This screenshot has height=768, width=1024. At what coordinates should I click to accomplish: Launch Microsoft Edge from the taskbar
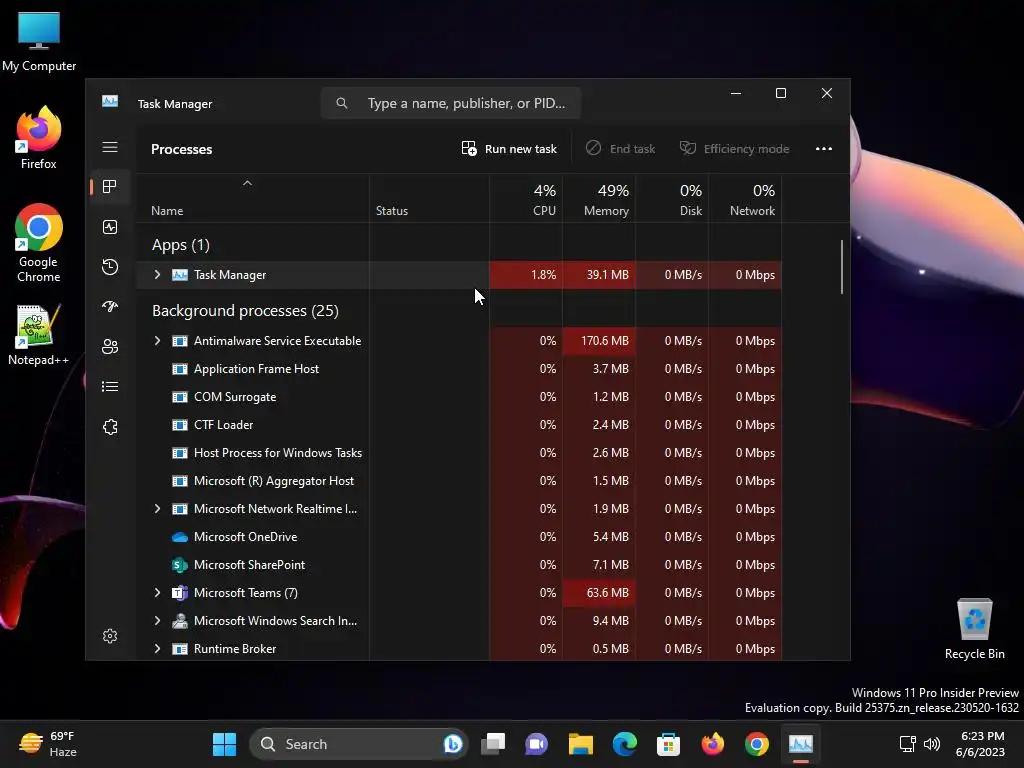[625, 744]
